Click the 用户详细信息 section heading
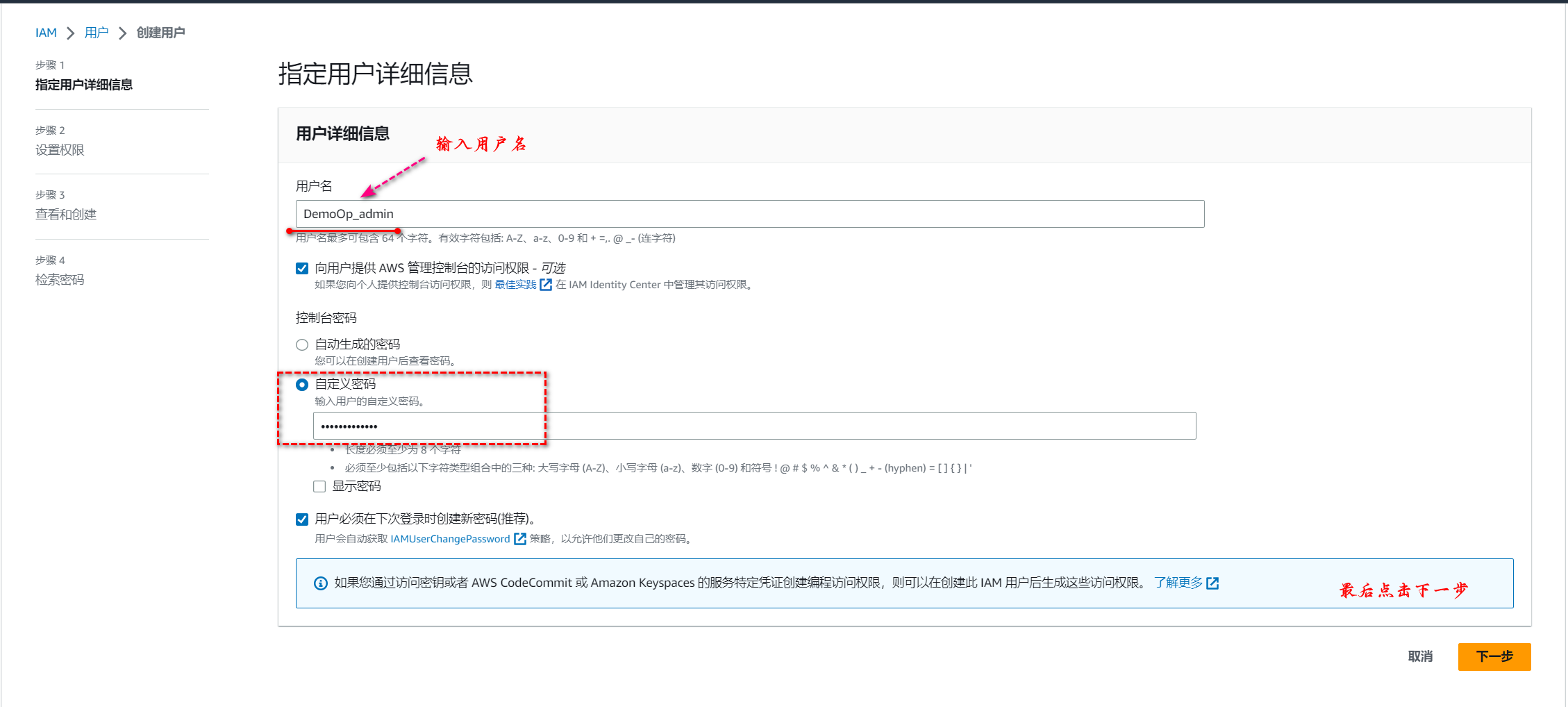Screen dimensions: 1568x707 pyautogui.click(x=343, y=133)
